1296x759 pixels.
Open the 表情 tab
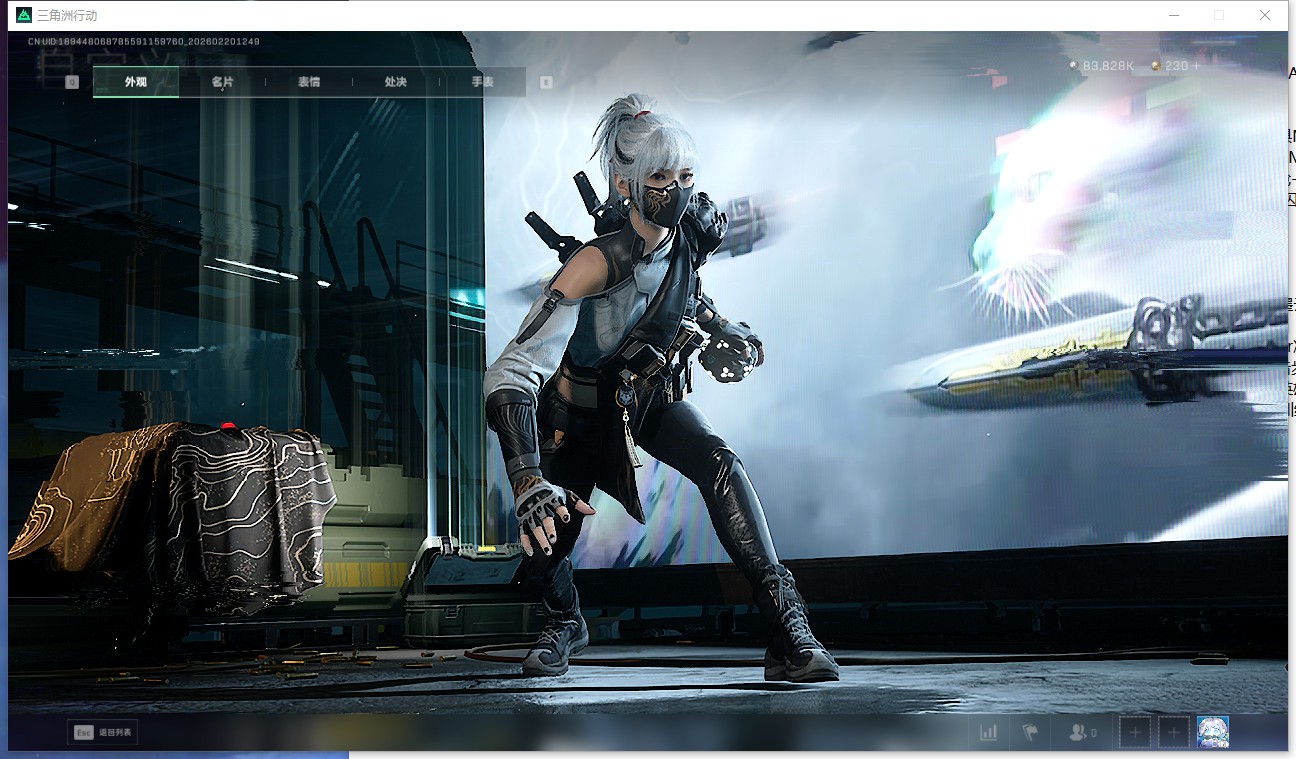coord(309,82)
